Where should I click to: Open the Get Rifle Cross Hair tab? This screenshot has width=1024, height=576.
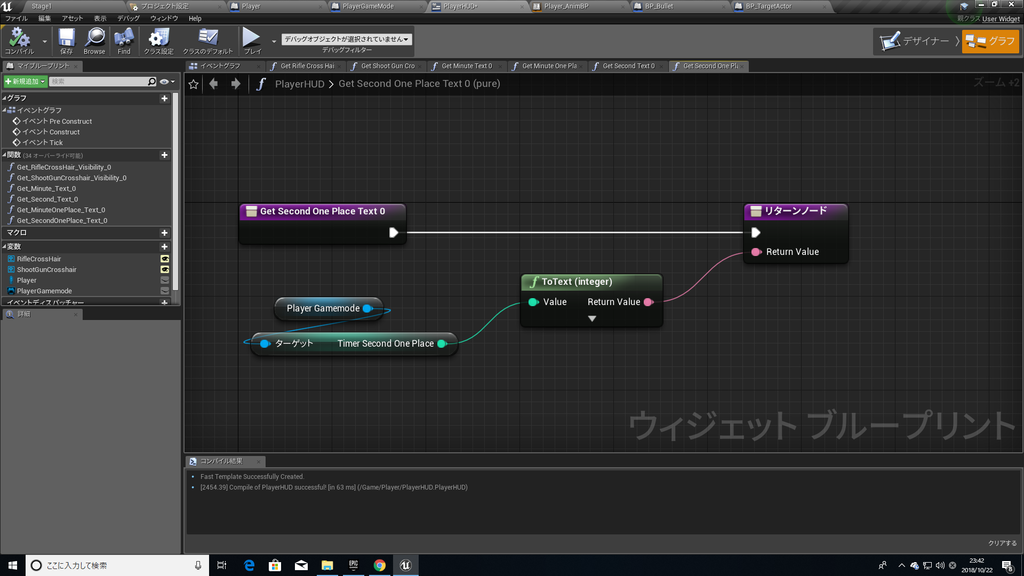307,66
